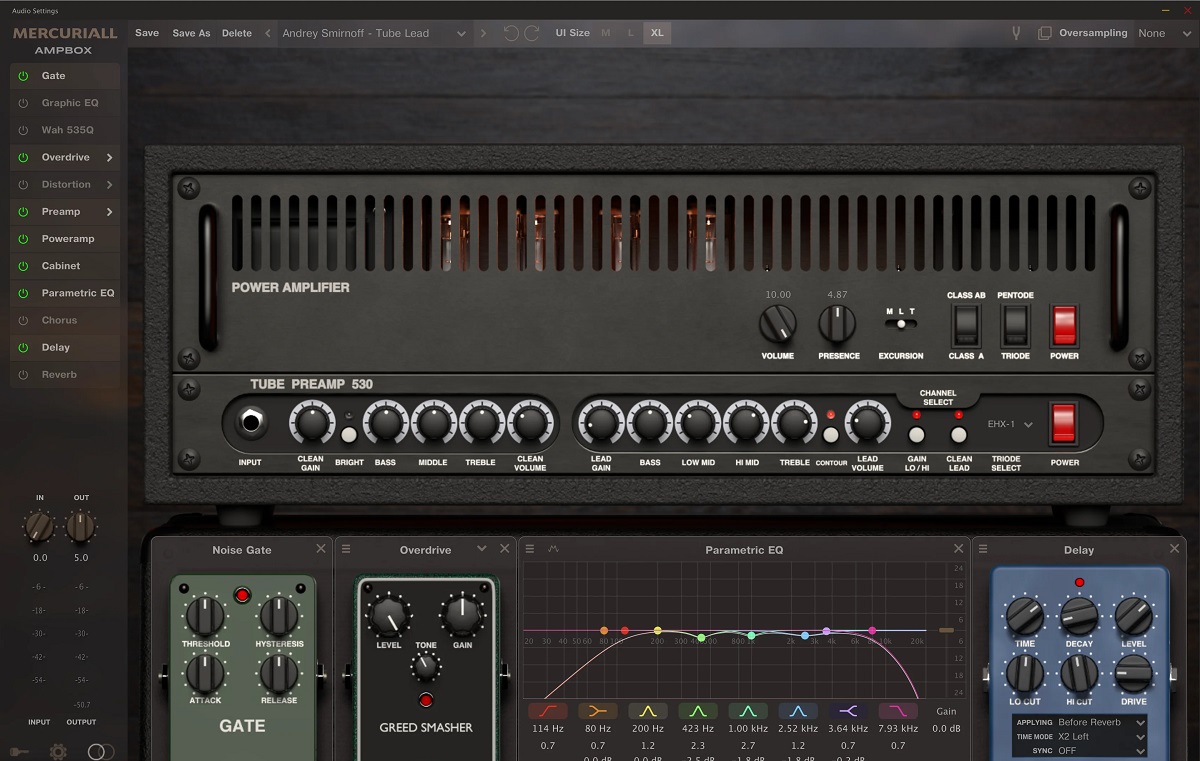Select the 80 Hz low-shelf filter icon

[598, 711]
